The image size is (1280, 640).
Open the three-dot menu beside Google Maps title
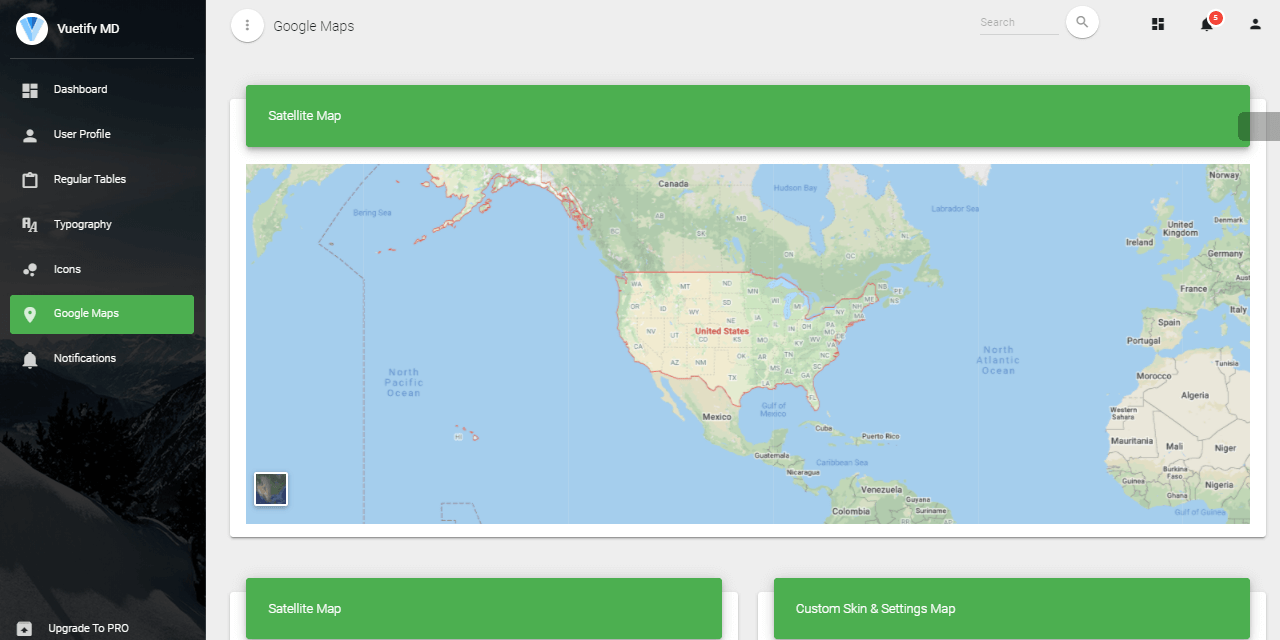pyautogui.click(x=247, y=25)
